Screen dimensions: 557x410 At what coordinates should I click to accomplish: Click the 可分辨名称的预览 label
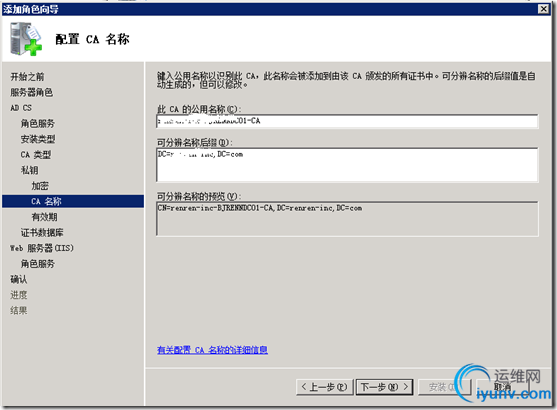199,196
